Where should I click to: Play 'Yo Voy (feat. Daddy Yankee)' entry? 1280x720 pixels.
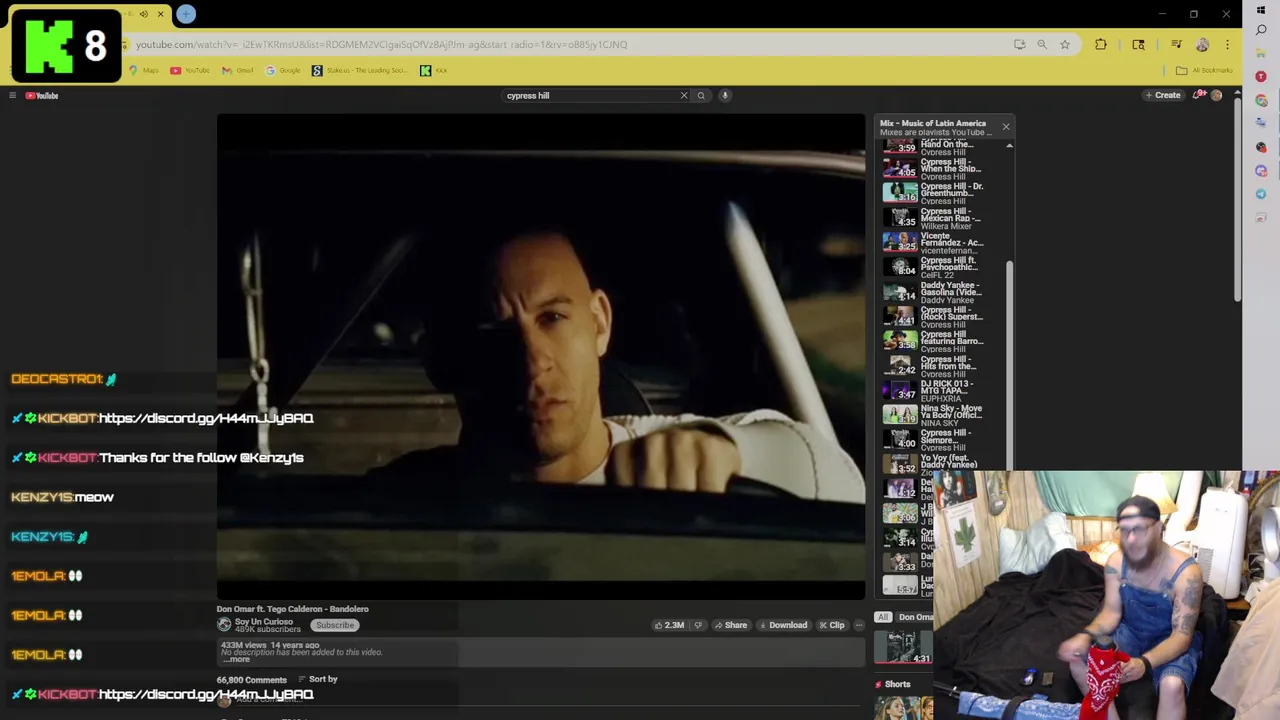(x=940, y=463)
